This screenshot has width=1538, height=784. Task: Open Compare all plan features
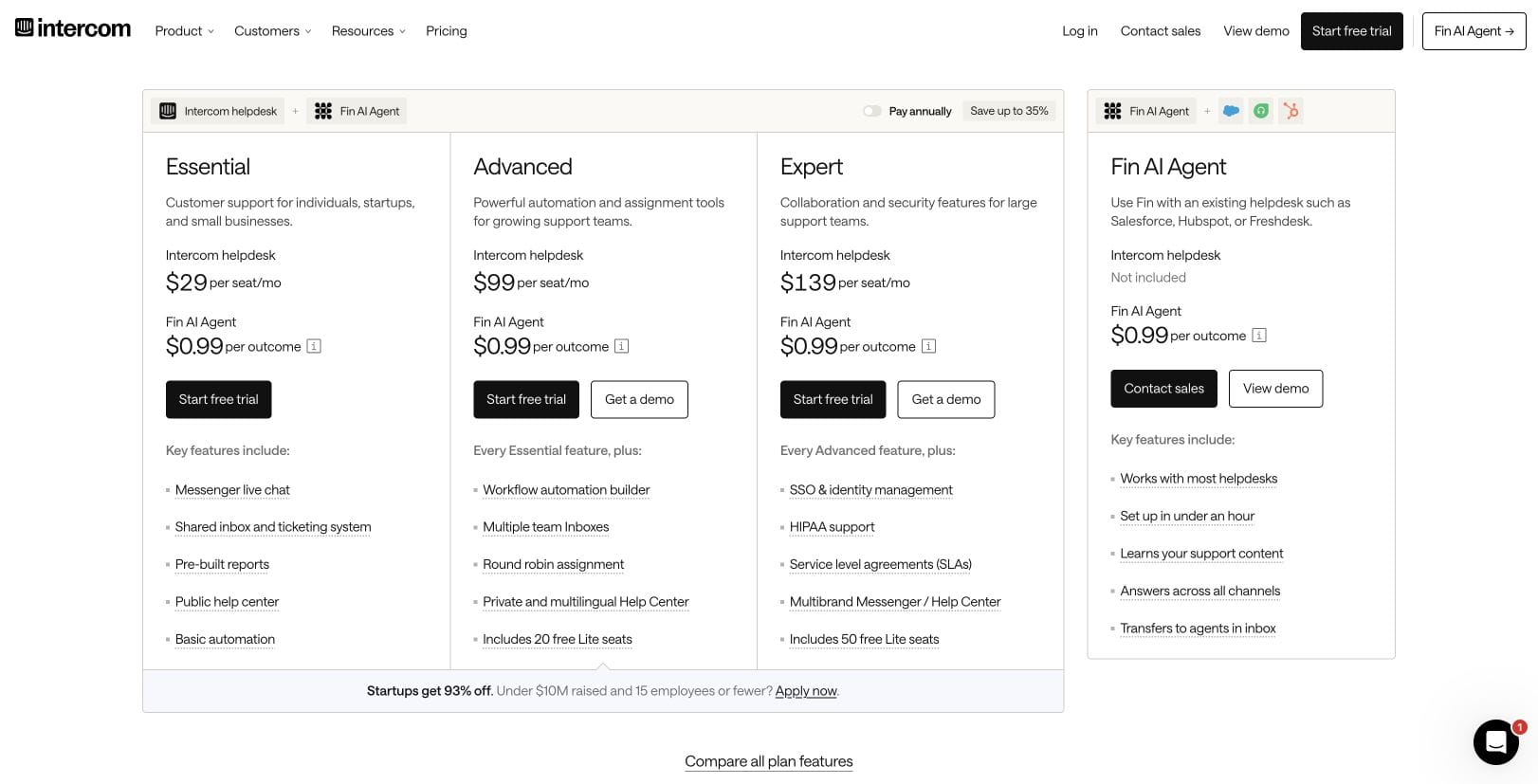[x=769, y=761]
